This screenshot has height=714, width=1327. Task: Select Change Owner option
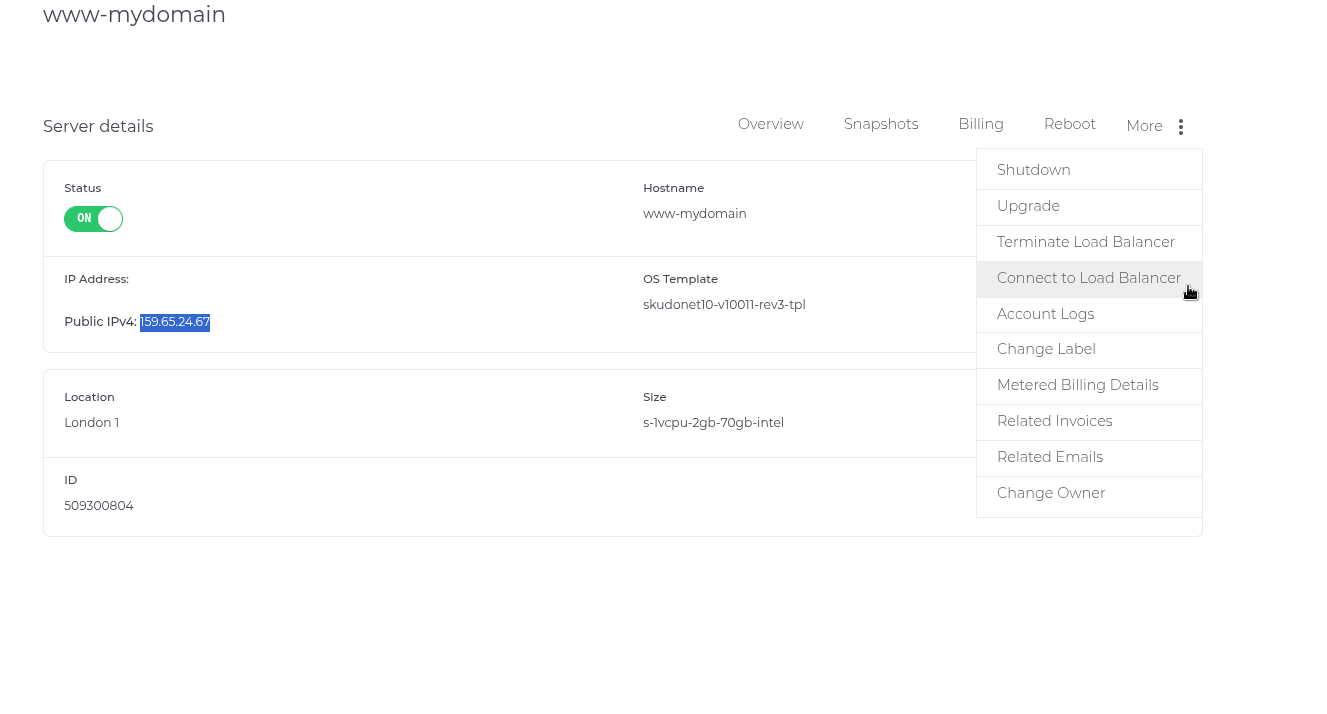coord(1050,493)
